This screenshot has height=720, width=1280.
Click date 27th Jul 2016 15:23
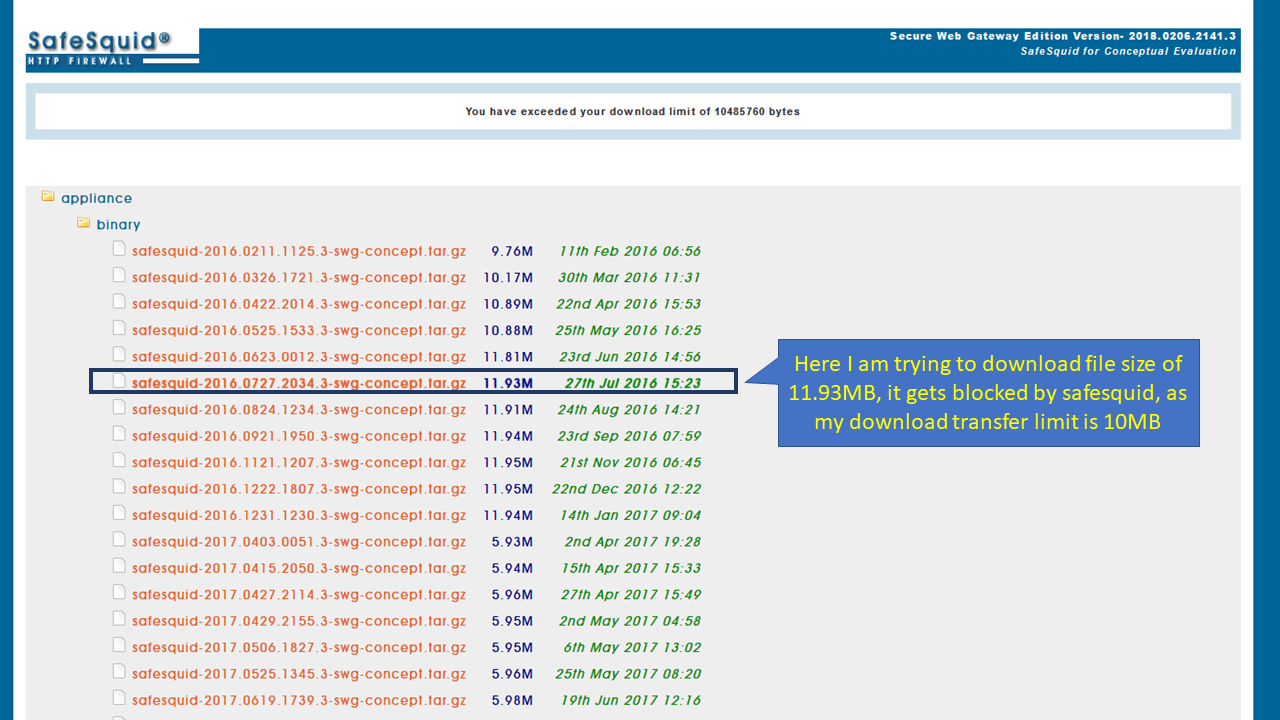pos(633,383)
